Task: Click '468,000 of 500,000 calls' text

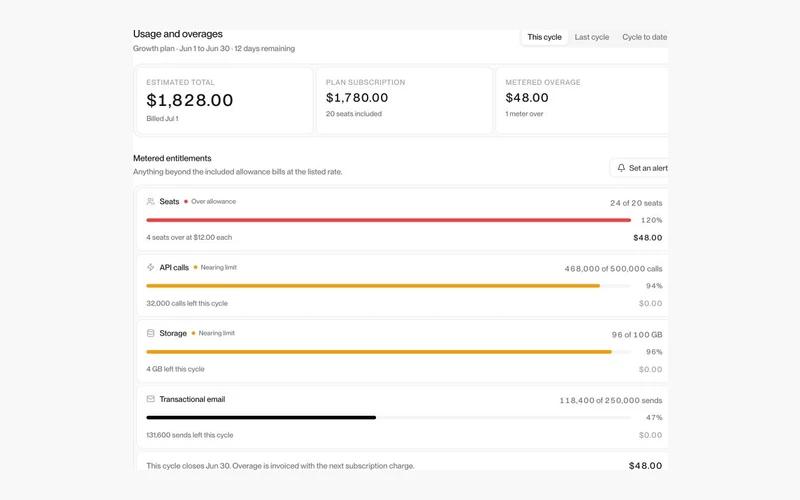Action: click(613, 269)
